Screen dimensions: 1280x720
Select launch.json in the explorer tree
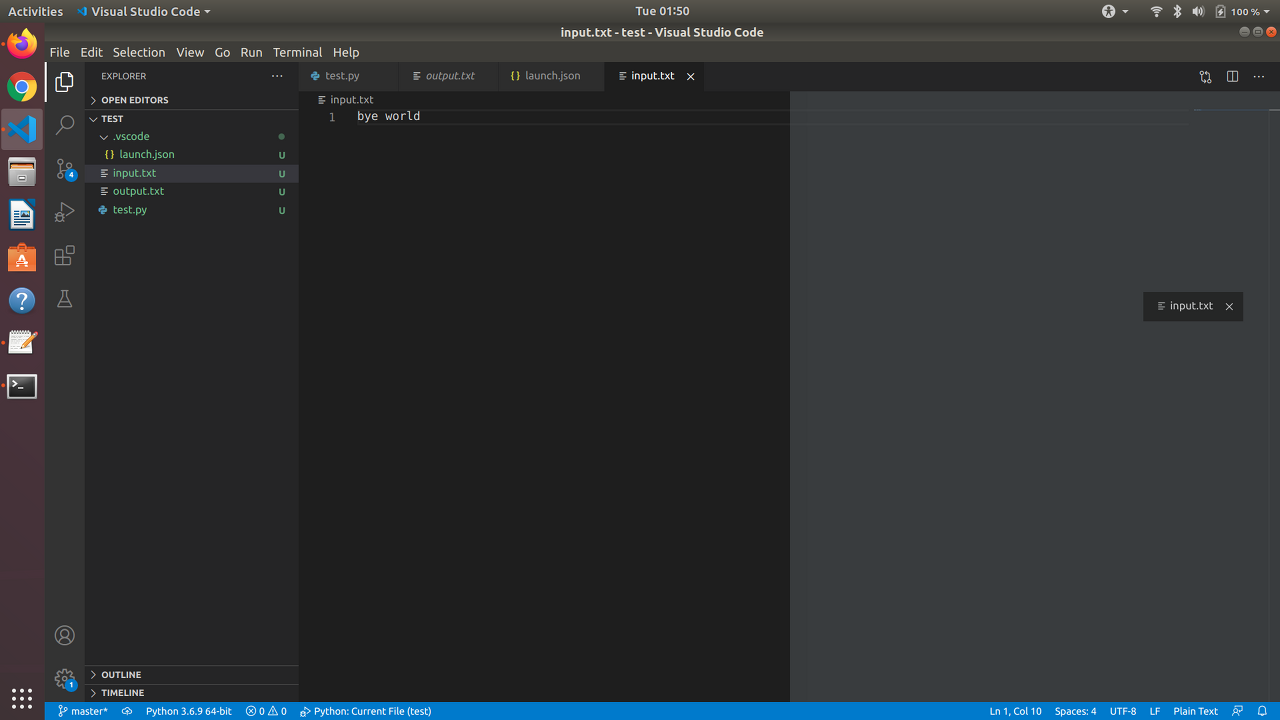coord(192,154)
